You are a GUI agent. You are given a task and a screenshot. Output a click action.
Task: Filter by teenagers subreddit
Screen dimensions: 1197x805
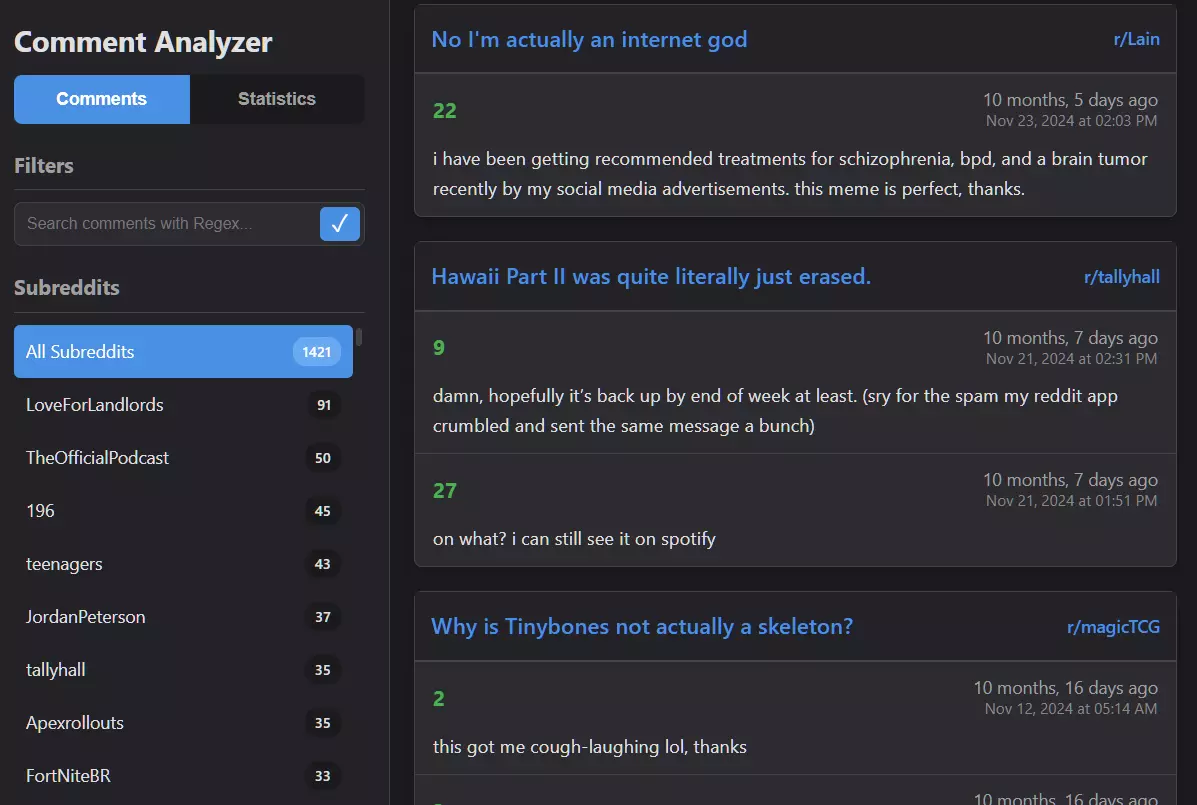tap(183, 564)
